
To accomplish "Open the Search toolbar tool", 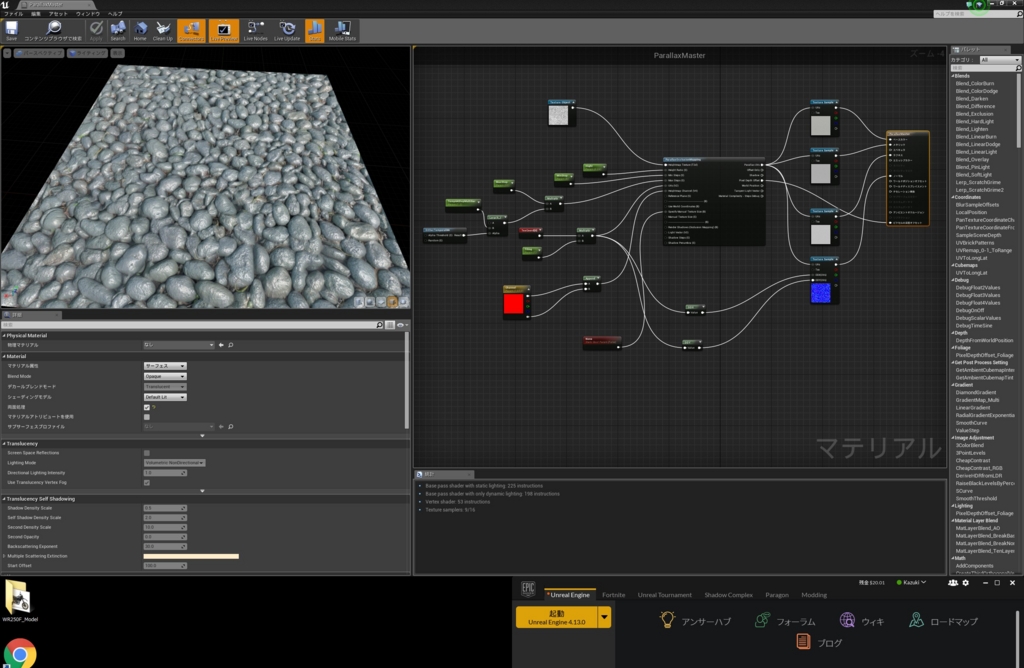I will (x=118, y=30).
